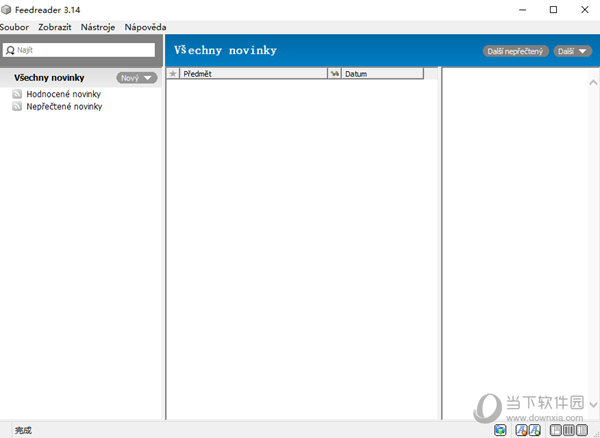Click the Hodnocené novinky feed icon
The height and width of the screenshot is (438, 600).
[17, 94]
